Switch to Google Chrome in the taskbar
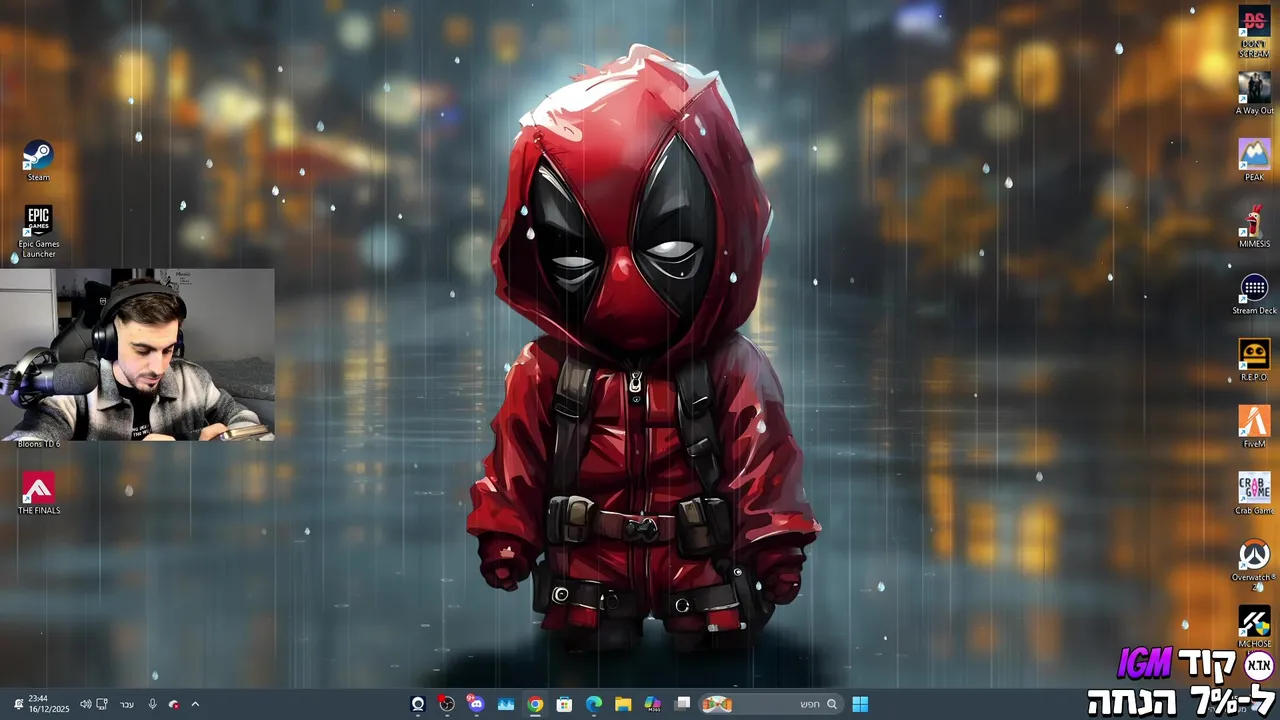This screenshot has height=720, width=1280. click(x=536, y=704)
